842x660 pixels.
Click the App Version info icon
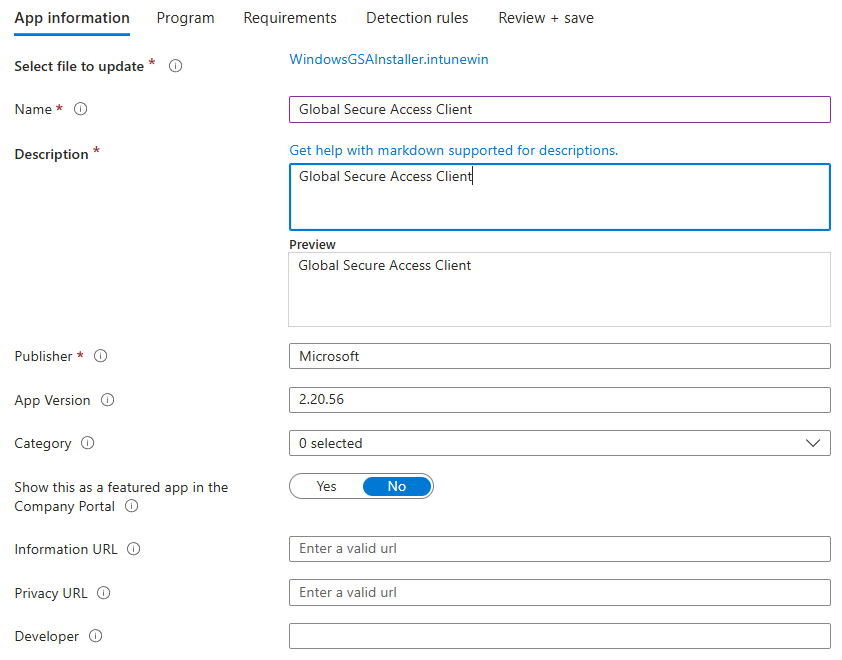tap(108, 400)
